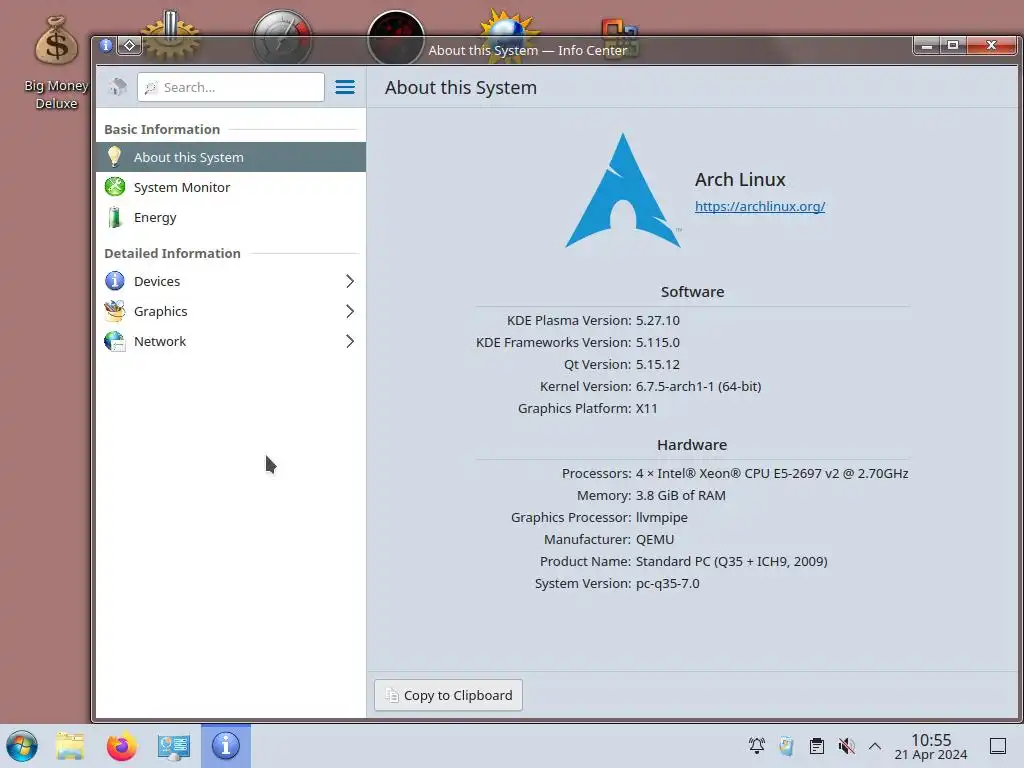
Task: Click the Info Center window menu icon
Action: click(x=106, y=45)
